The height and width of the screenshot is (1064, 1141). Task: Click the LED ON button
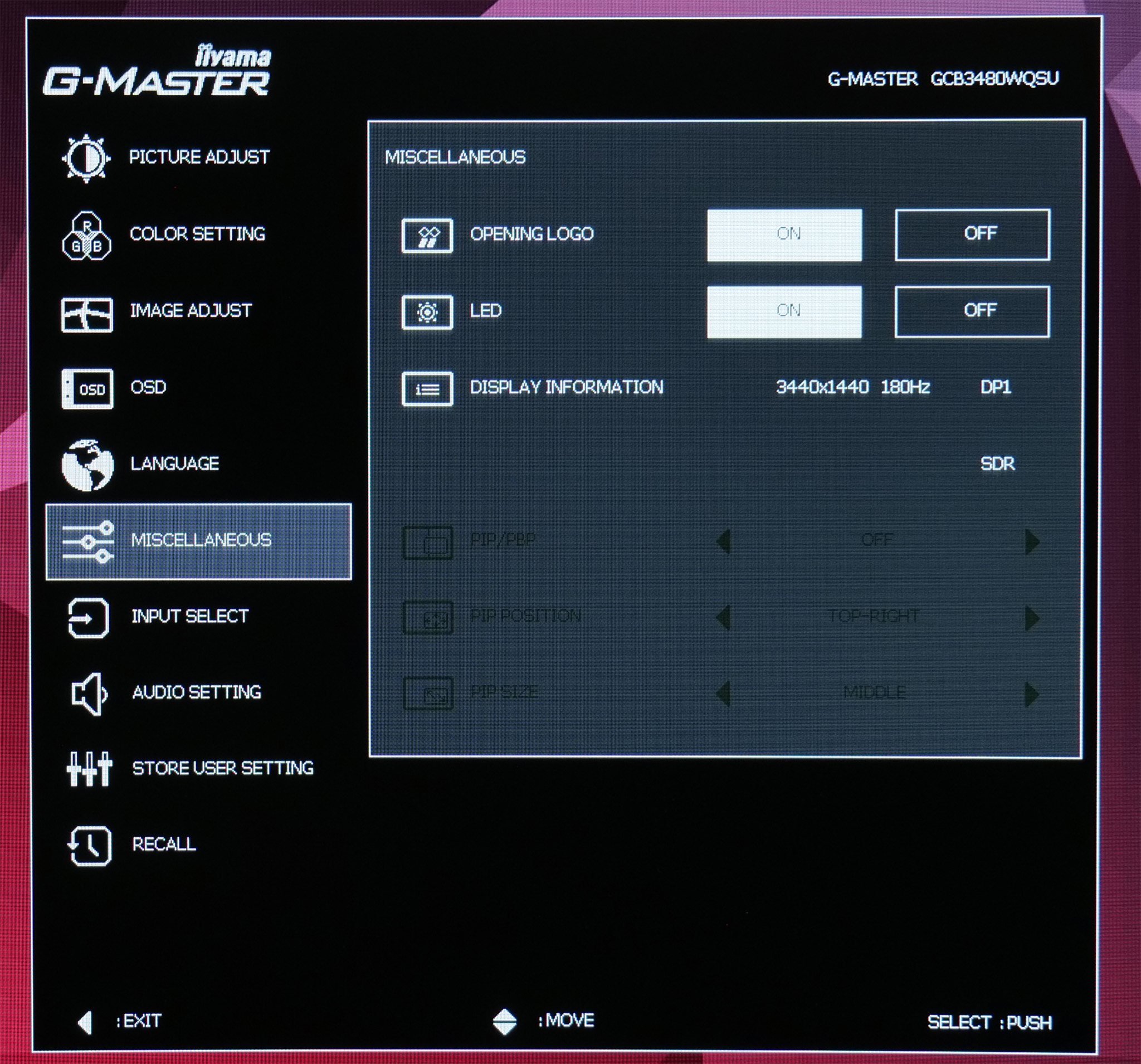click(x=784, y=311)
